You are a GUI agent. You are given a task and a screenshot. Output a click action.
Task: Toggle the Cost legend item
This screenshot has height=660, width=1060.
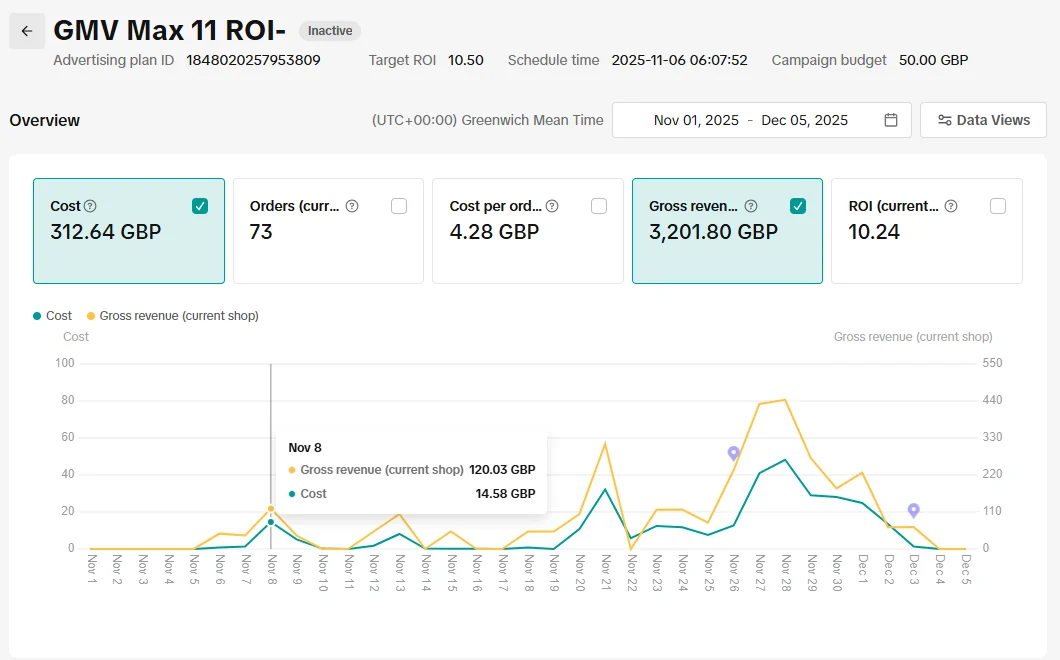[52, 316]
